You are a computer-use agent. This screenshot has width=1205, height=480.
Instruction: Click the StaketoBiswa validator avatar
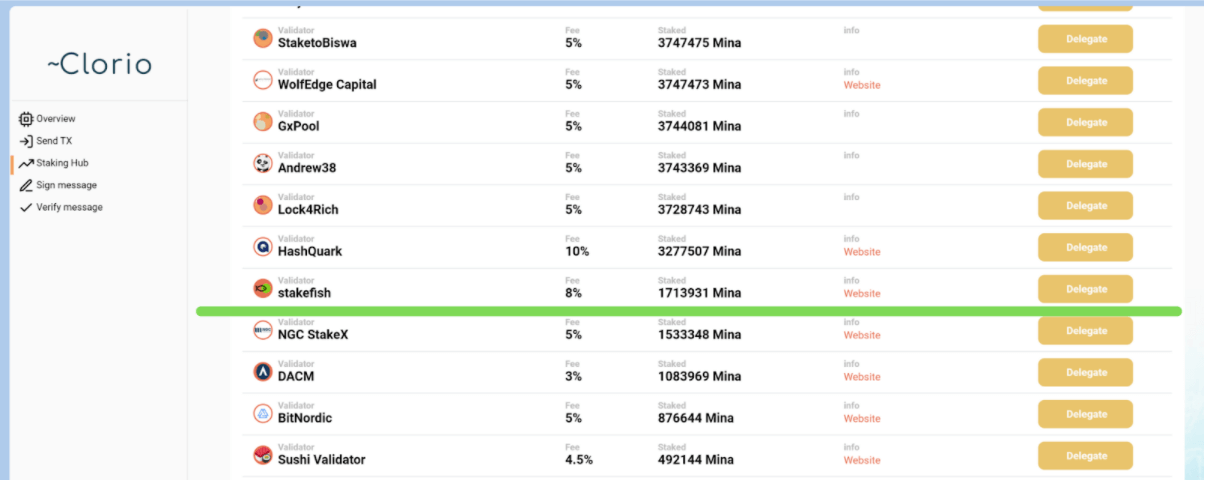(x=263, y=38)
